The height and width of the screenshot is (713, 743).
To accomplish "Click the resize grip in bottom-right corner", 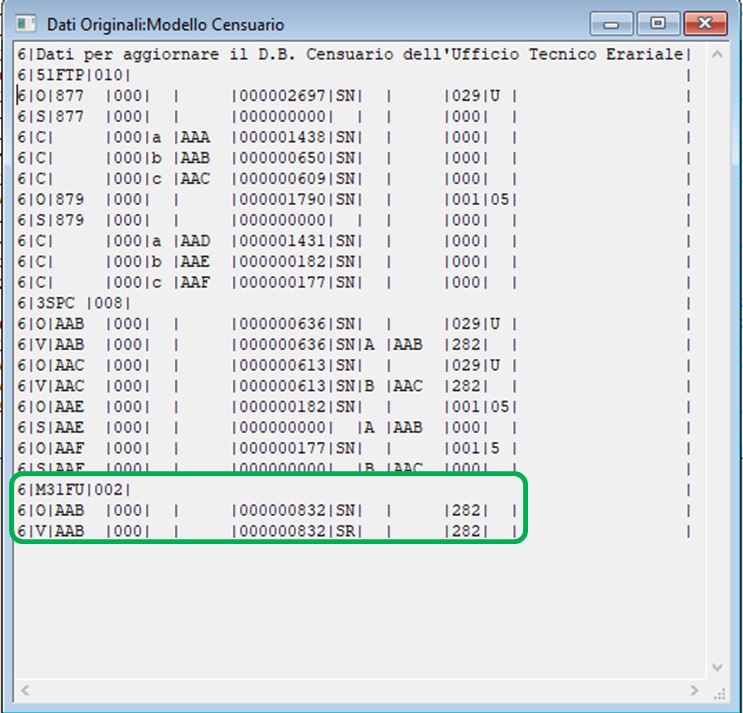I will pos(718,691).
